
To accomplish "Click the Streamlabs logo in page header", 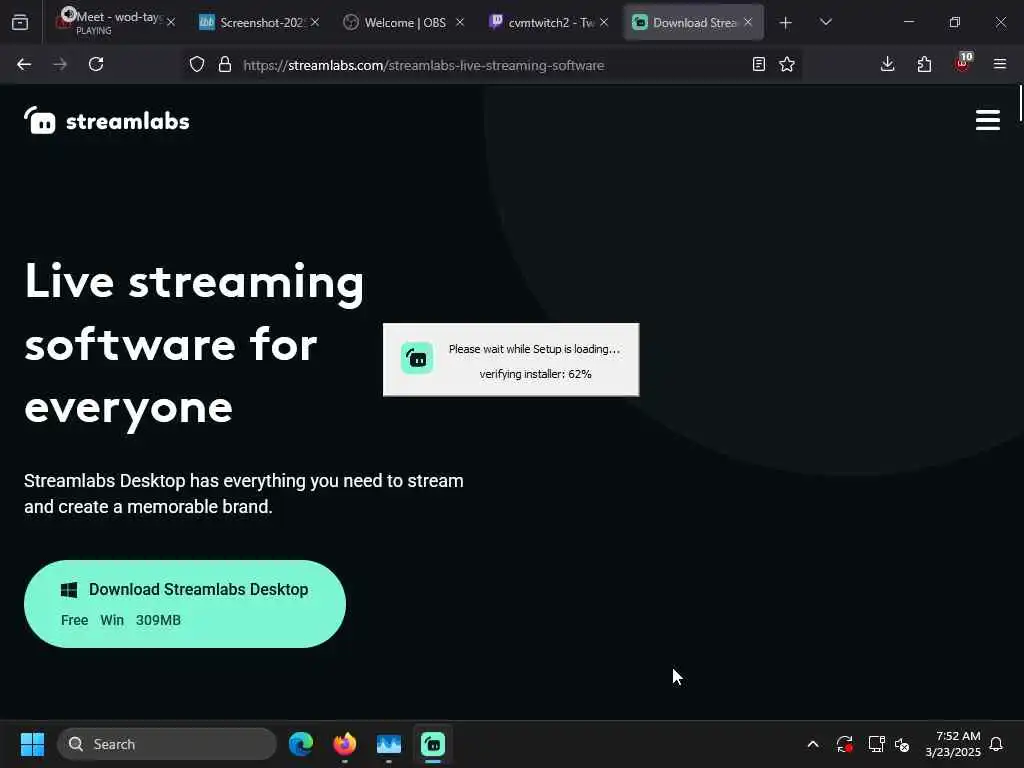I will pos(106,121).
